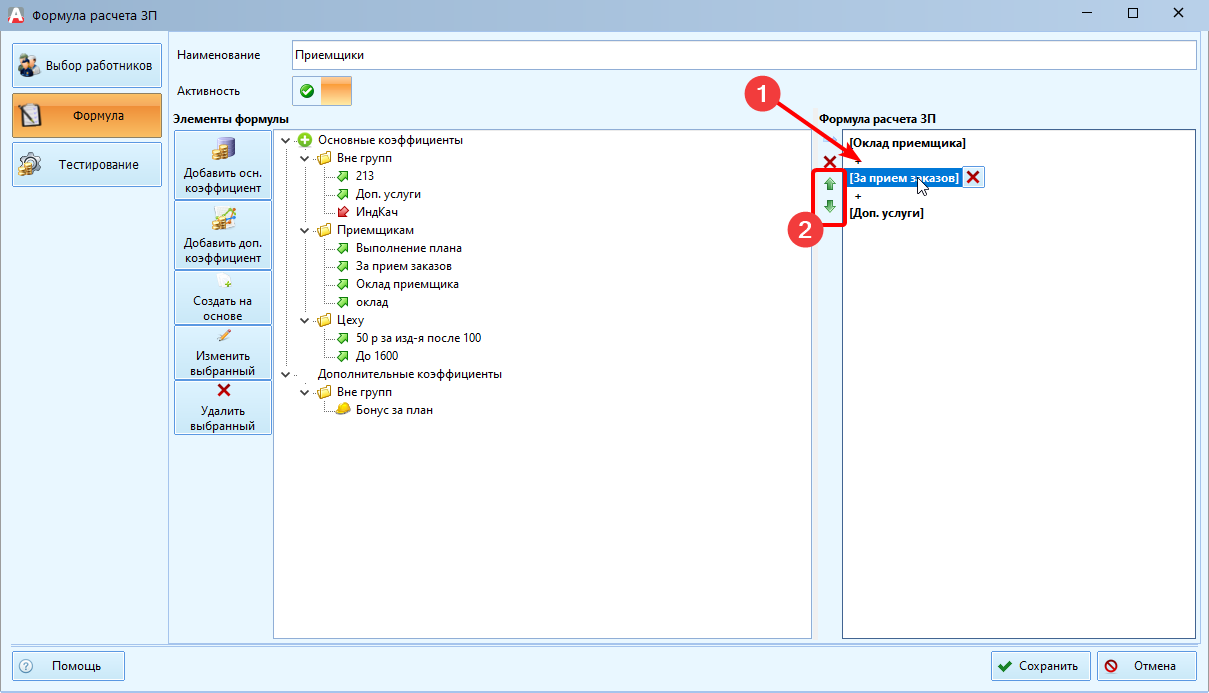Click the Наименование text field
1209x693 pixels.
click(x=743, y=55)
